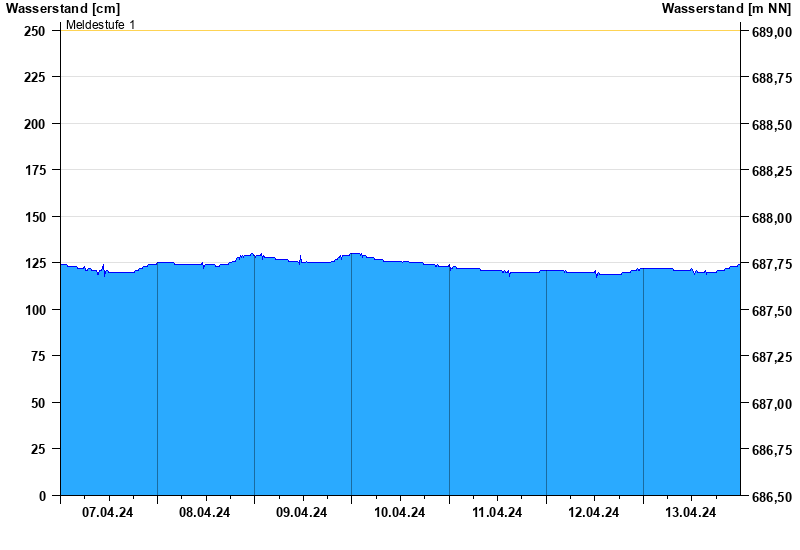Select the 687,75 right axis value
This screenshot has height=550, width=800.
click(771, 265)
